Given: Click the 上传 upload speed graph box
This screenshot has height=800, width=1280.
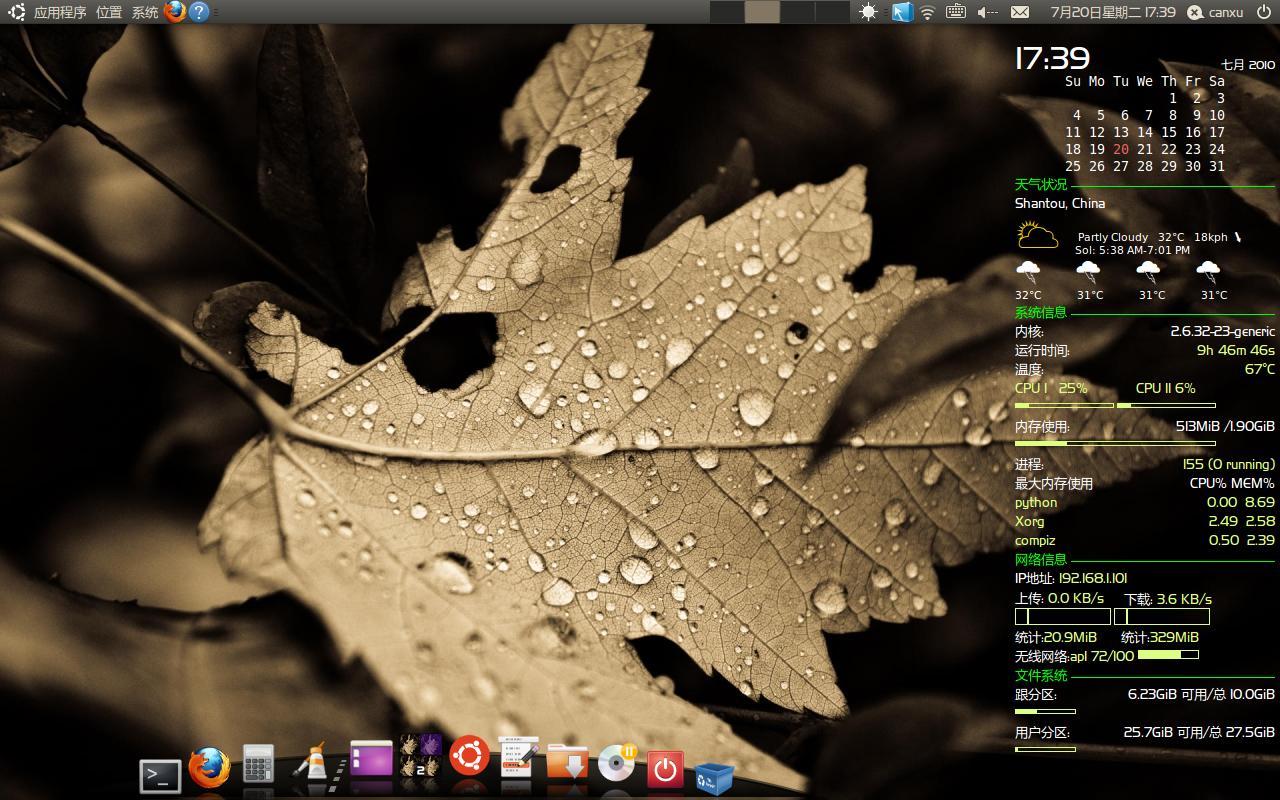Looking at the screenshot, I should click(1063, 617).
